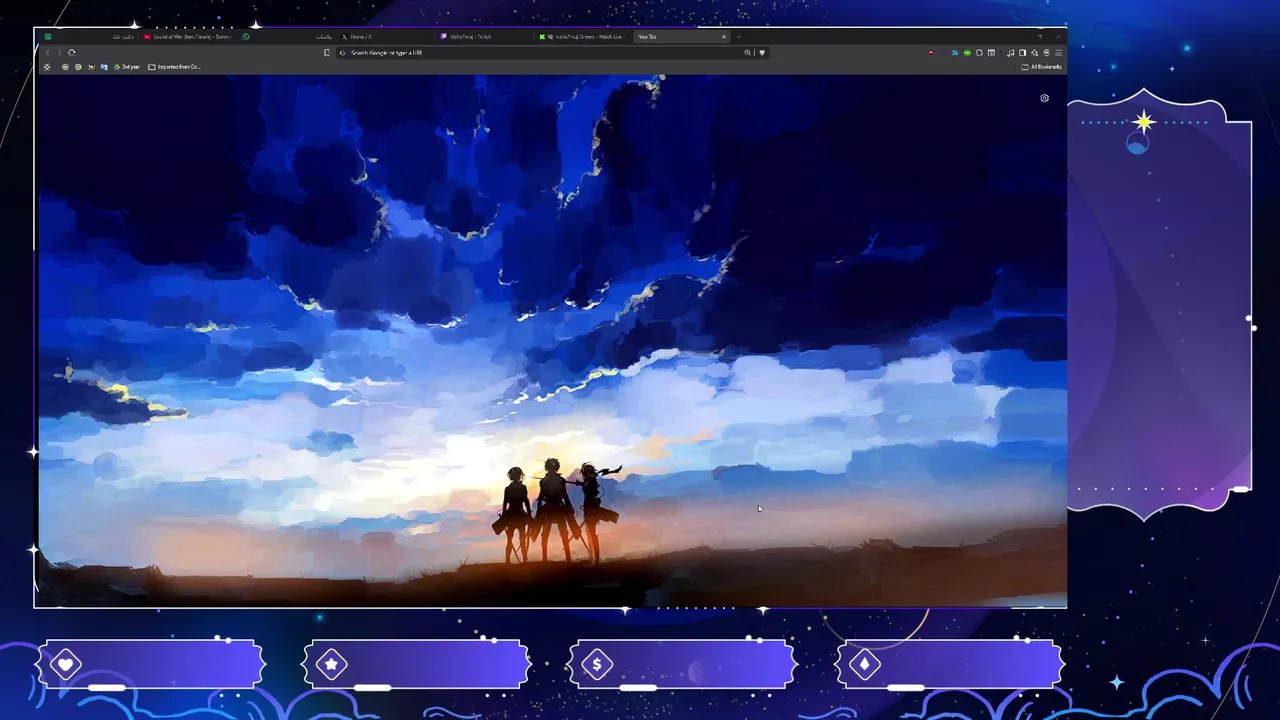
Task: Select the pinned green tab at far left
Action: tap(48, 37)
